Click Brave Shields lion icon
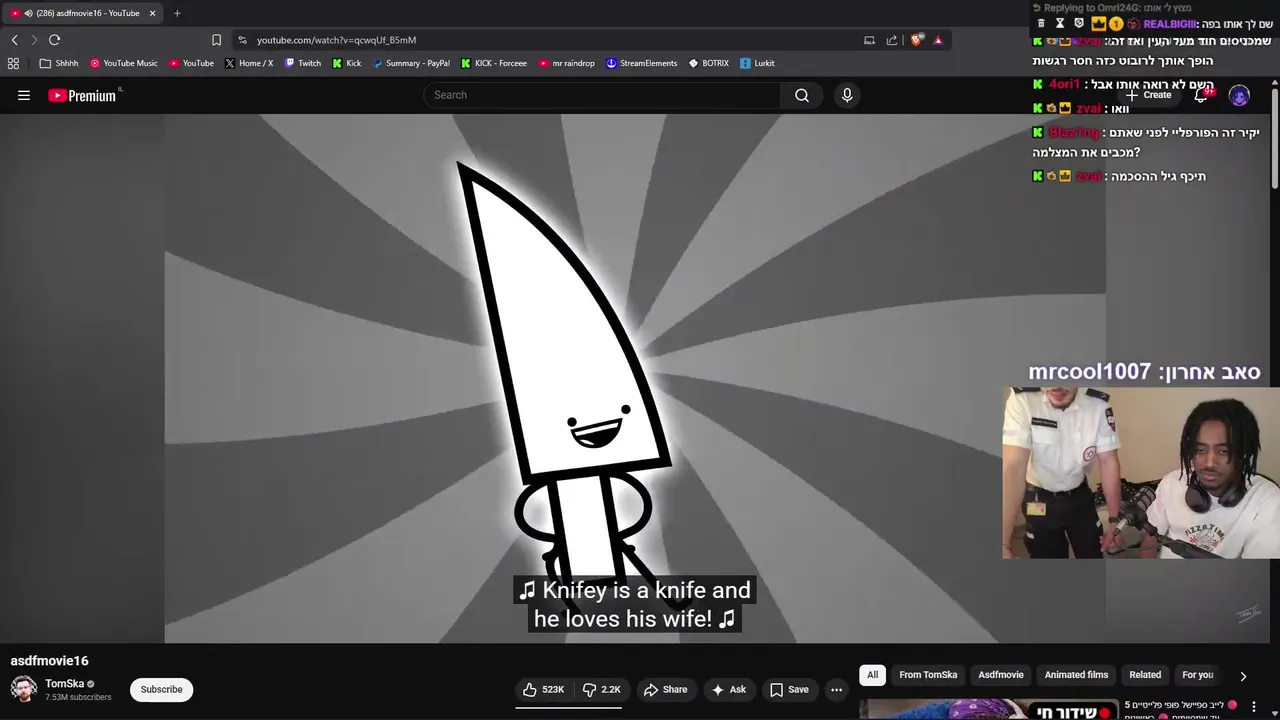This screenshot has width=1280, height=720. tap(916, 40)
